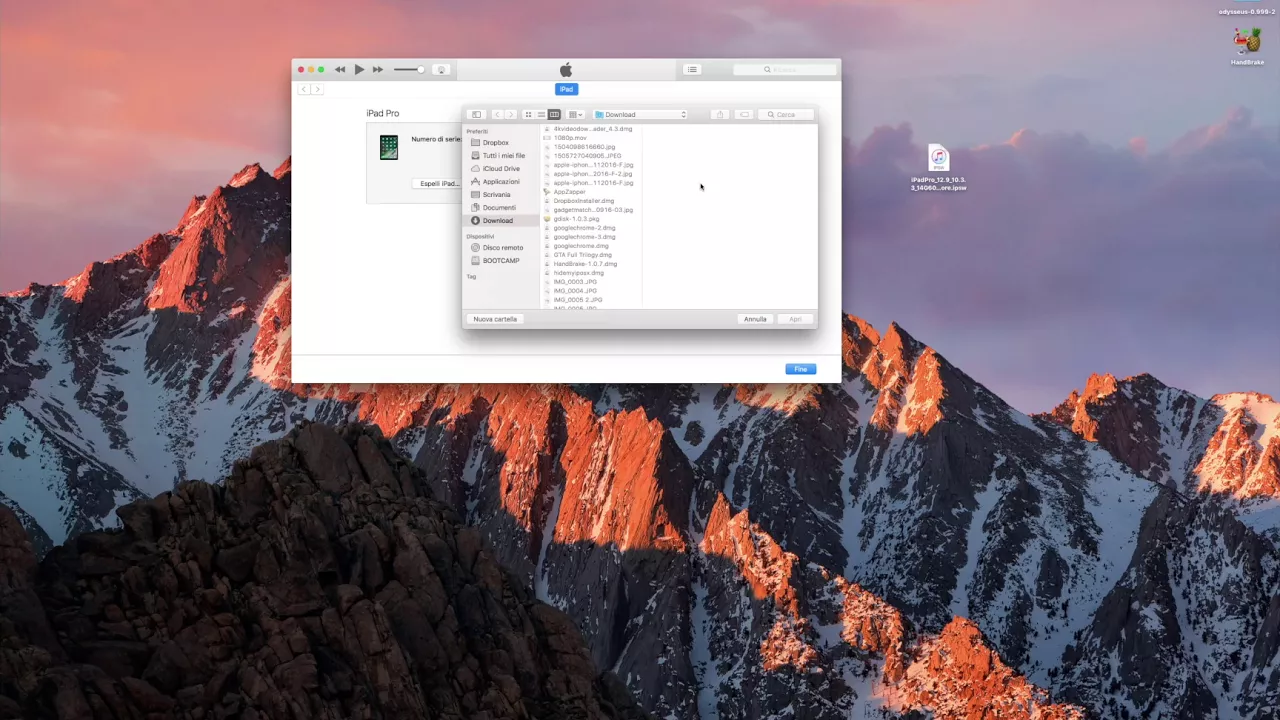Go back in the file dialog
This screenshot has width=1280, height=720.
(497, 114)
